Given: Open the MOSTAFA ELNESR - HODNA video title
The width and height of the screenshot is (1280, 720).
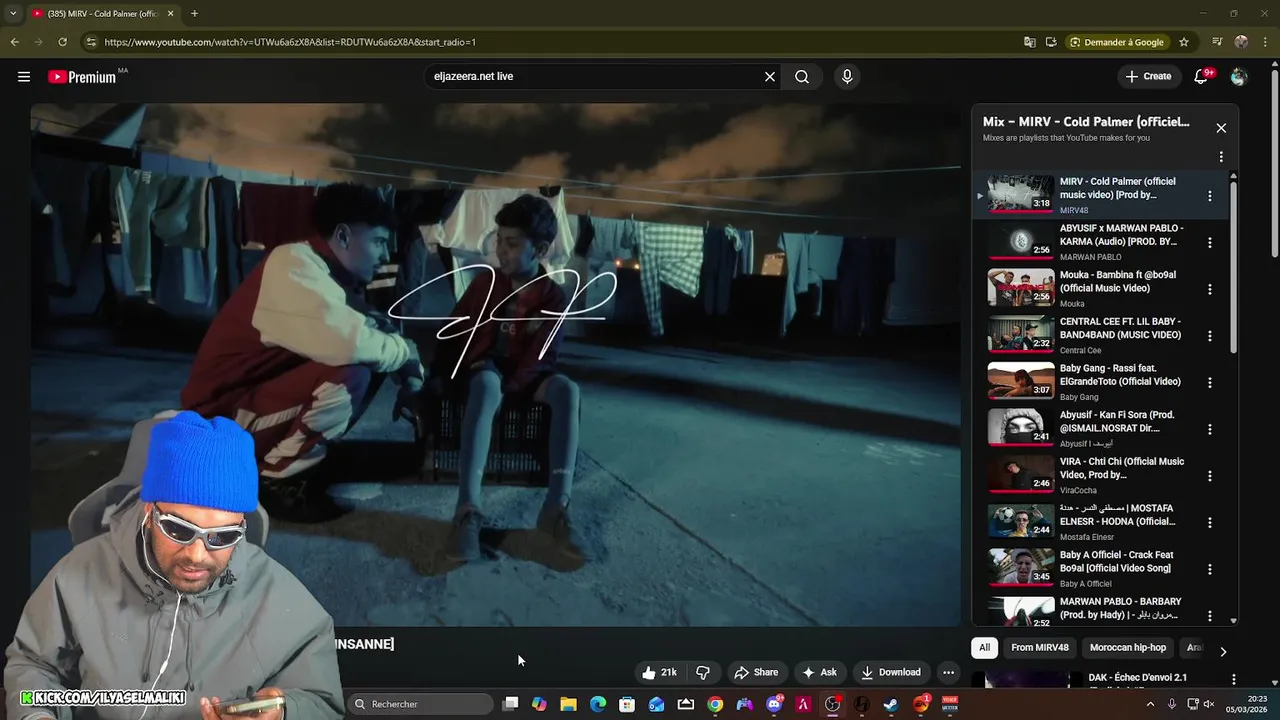Looking at the screenshot, I should (1117, 515).
